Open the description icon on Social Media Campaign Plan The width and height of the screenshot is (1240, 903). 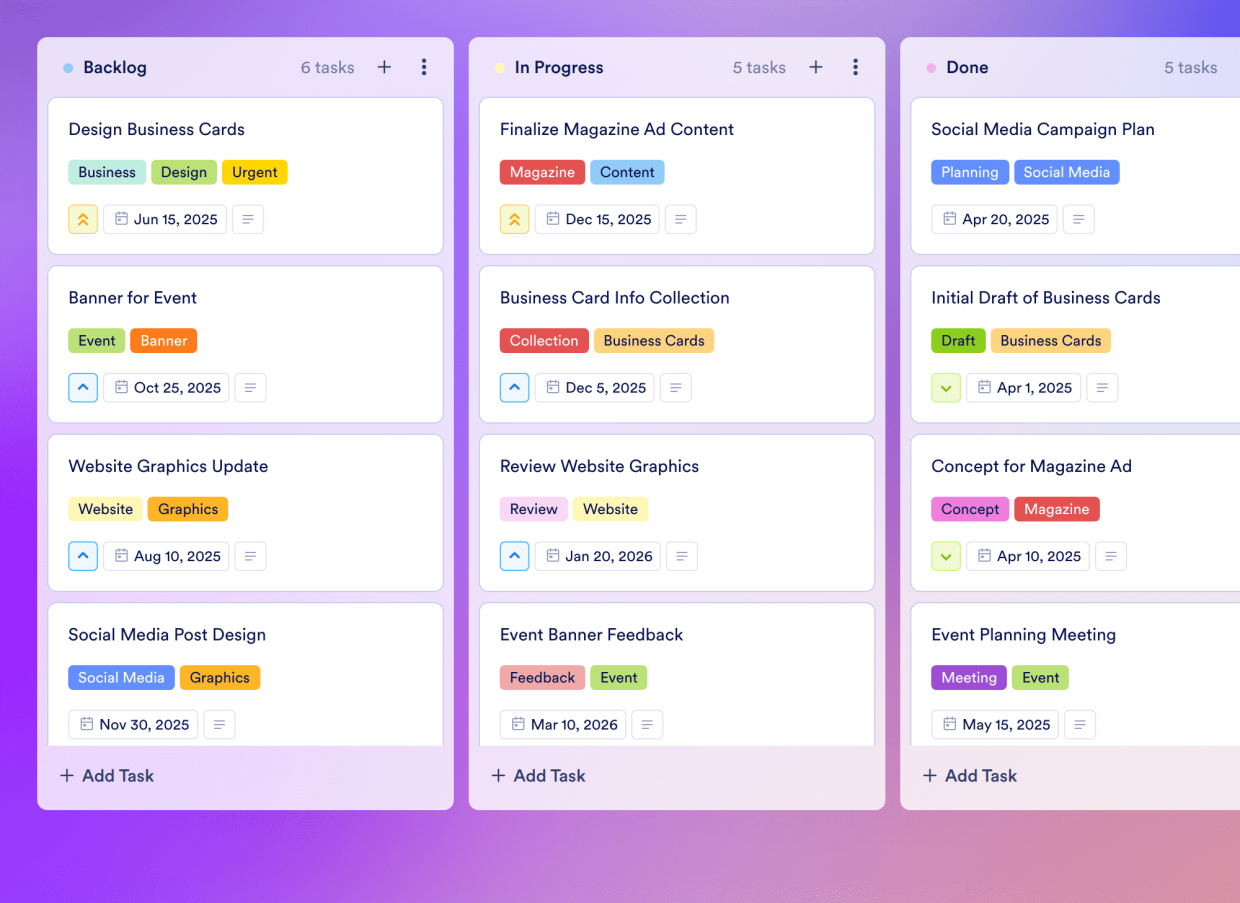pyautogui.click(x=1079, y=219)
